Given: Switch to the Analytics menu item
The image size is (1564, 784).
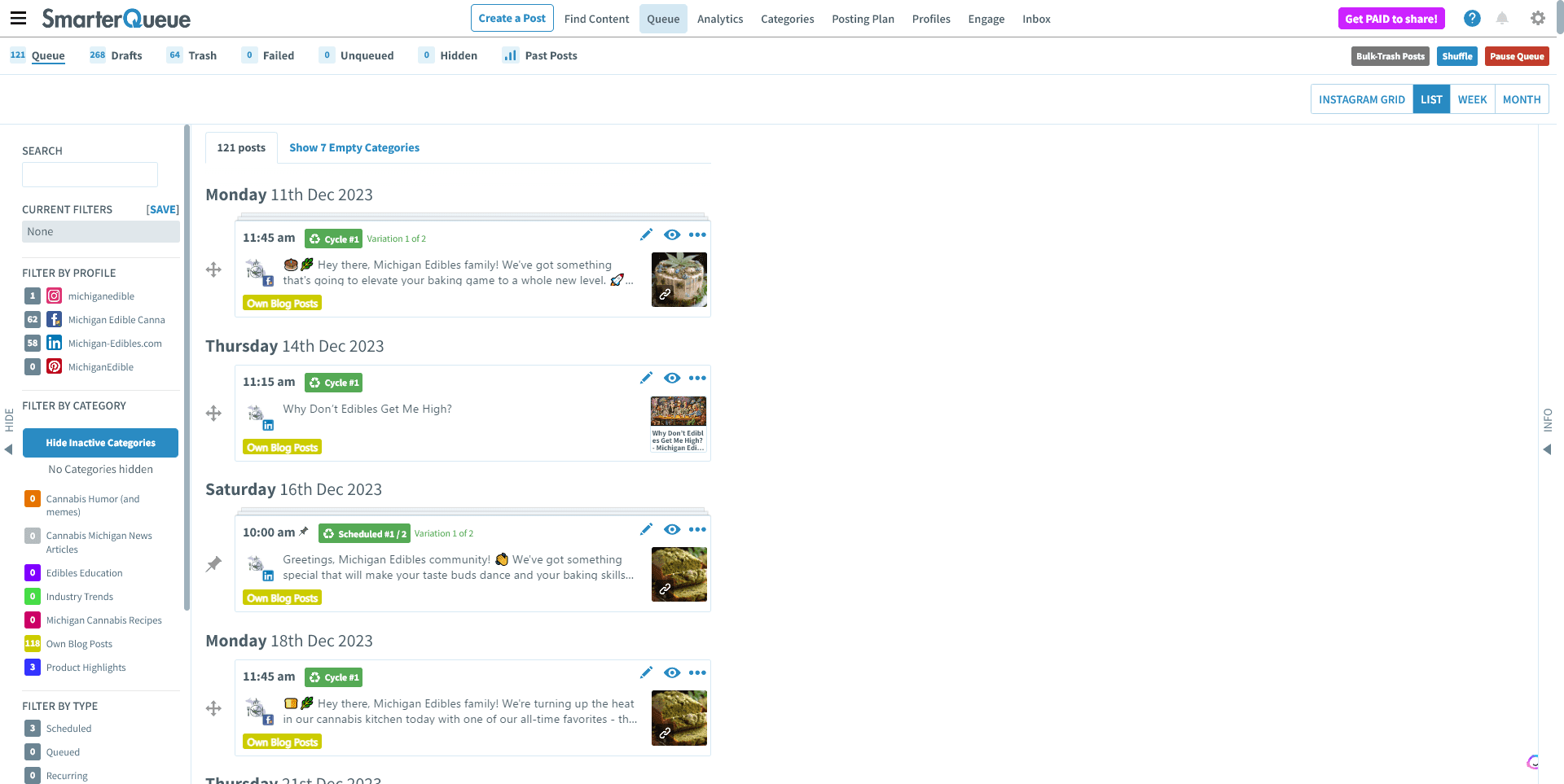Looking at the screenshot, I should tap(719, 19).
